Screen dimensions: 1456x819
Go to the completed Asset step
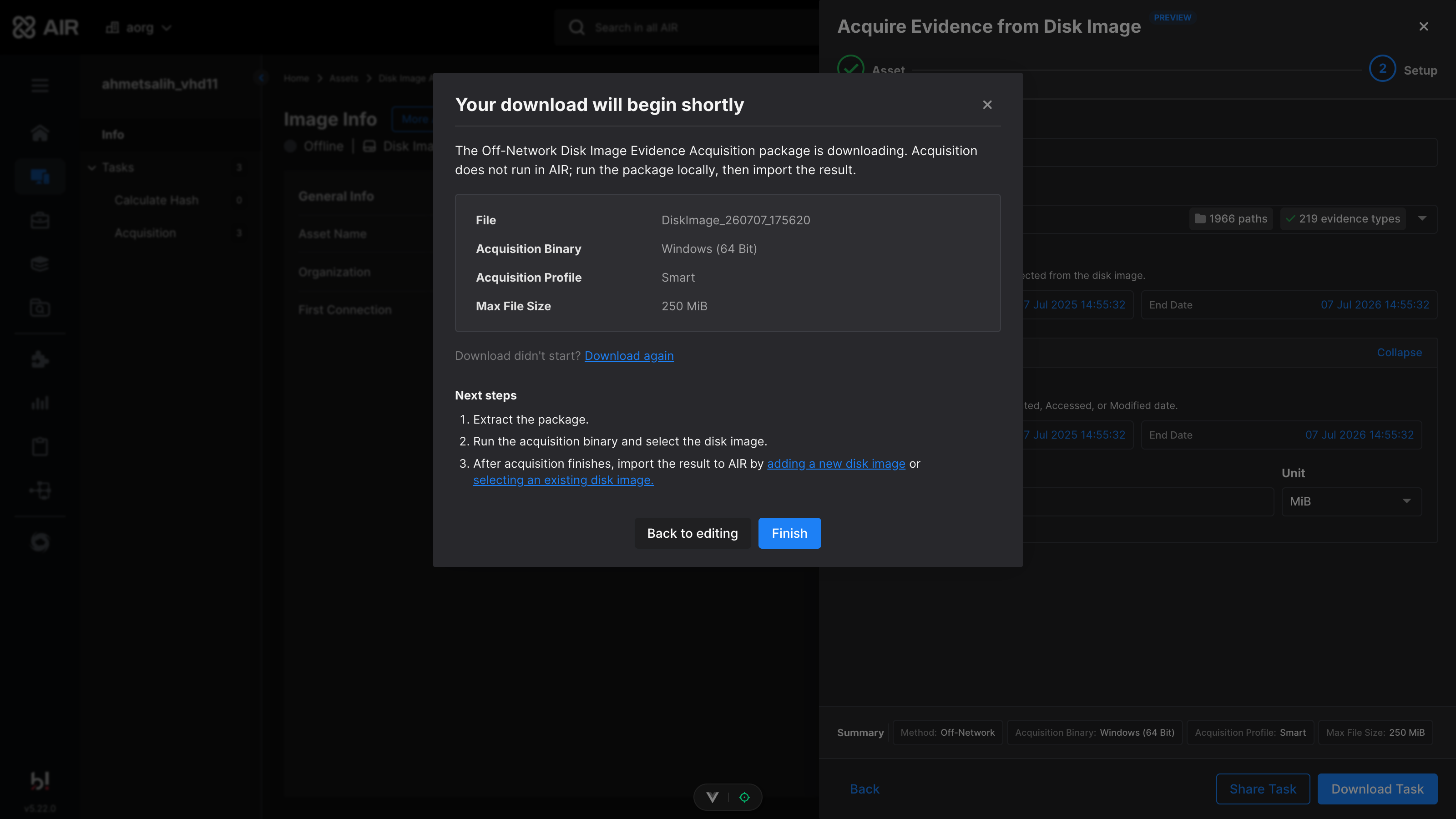871,70
